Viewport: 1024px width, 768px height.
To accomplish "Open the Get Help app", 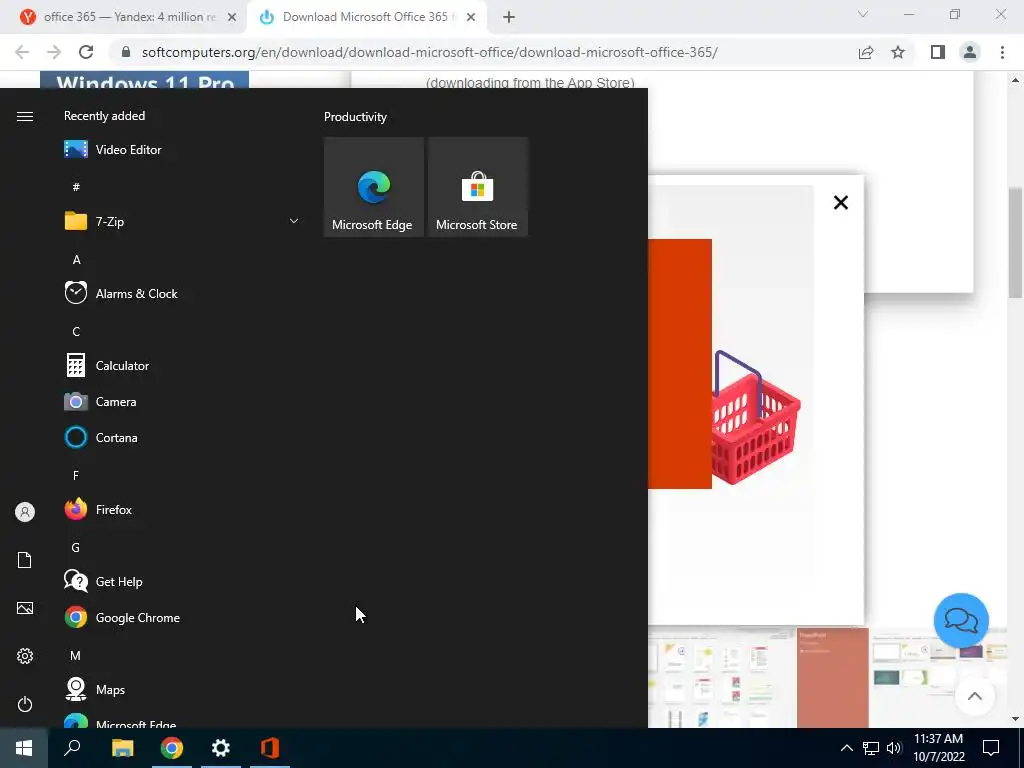I will pos(181,581).
